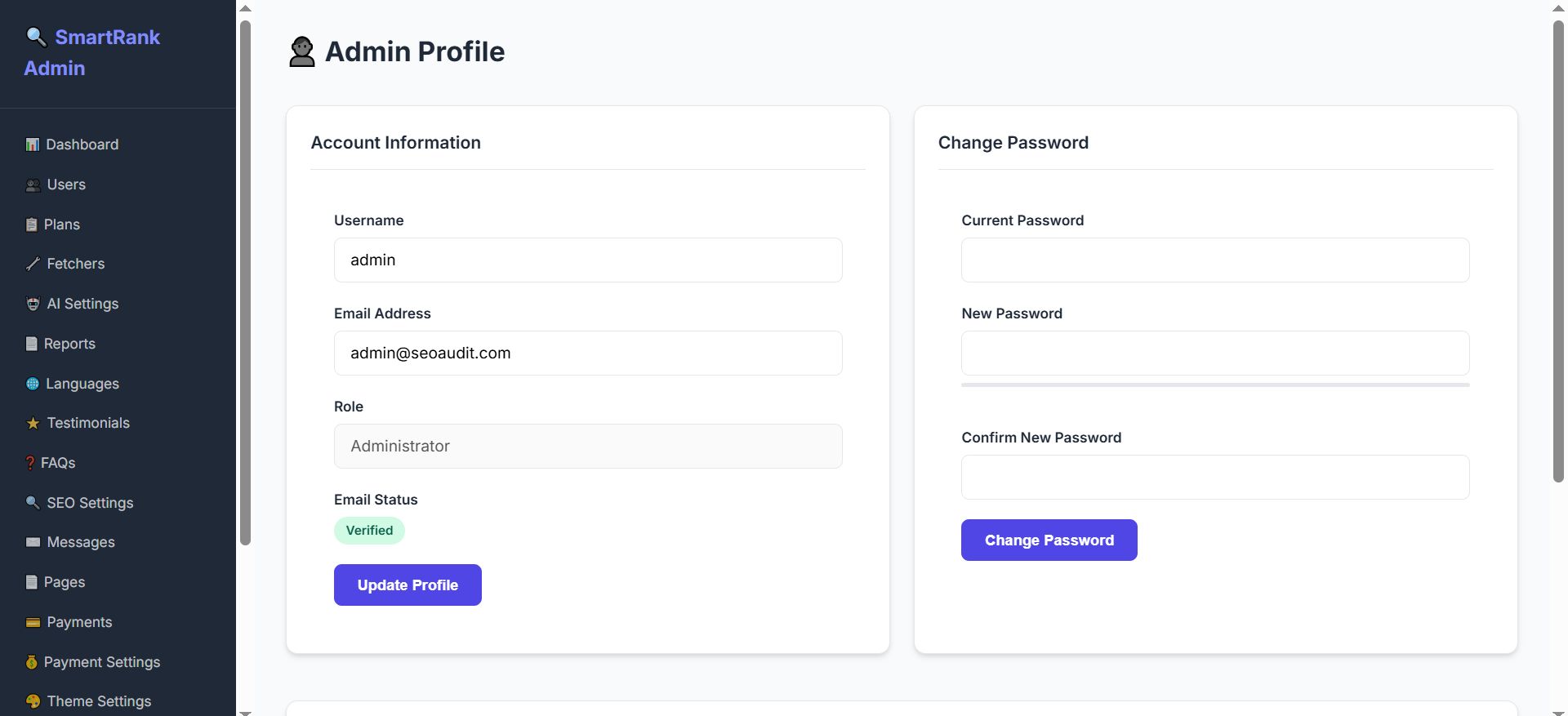Go to SEO Settings page
The width and height of the screenshot is (1568, 716).
(90, 503)
